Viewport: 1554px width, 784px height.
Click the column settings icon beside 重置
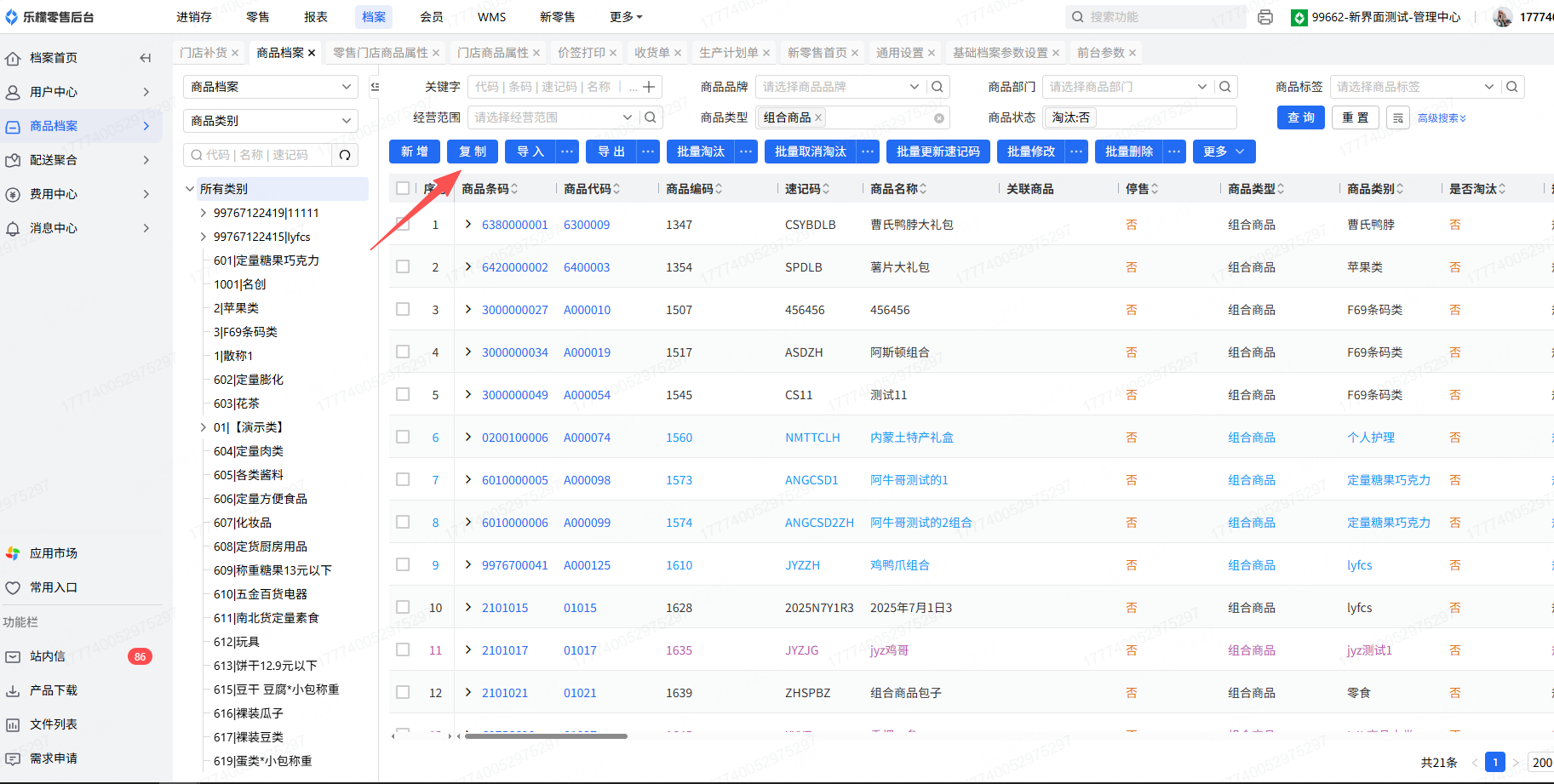pyautogui.click(x=1397, y=118)
